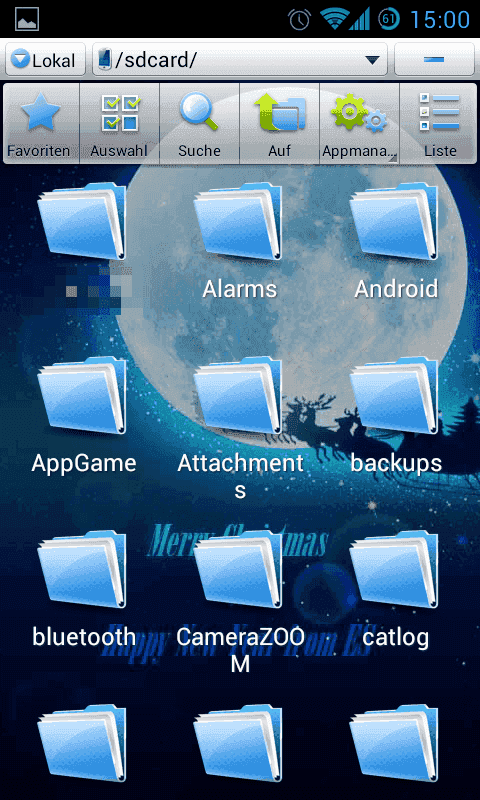
Task: Tap the Auswahl multi-select icon
Action: (120, 112)
